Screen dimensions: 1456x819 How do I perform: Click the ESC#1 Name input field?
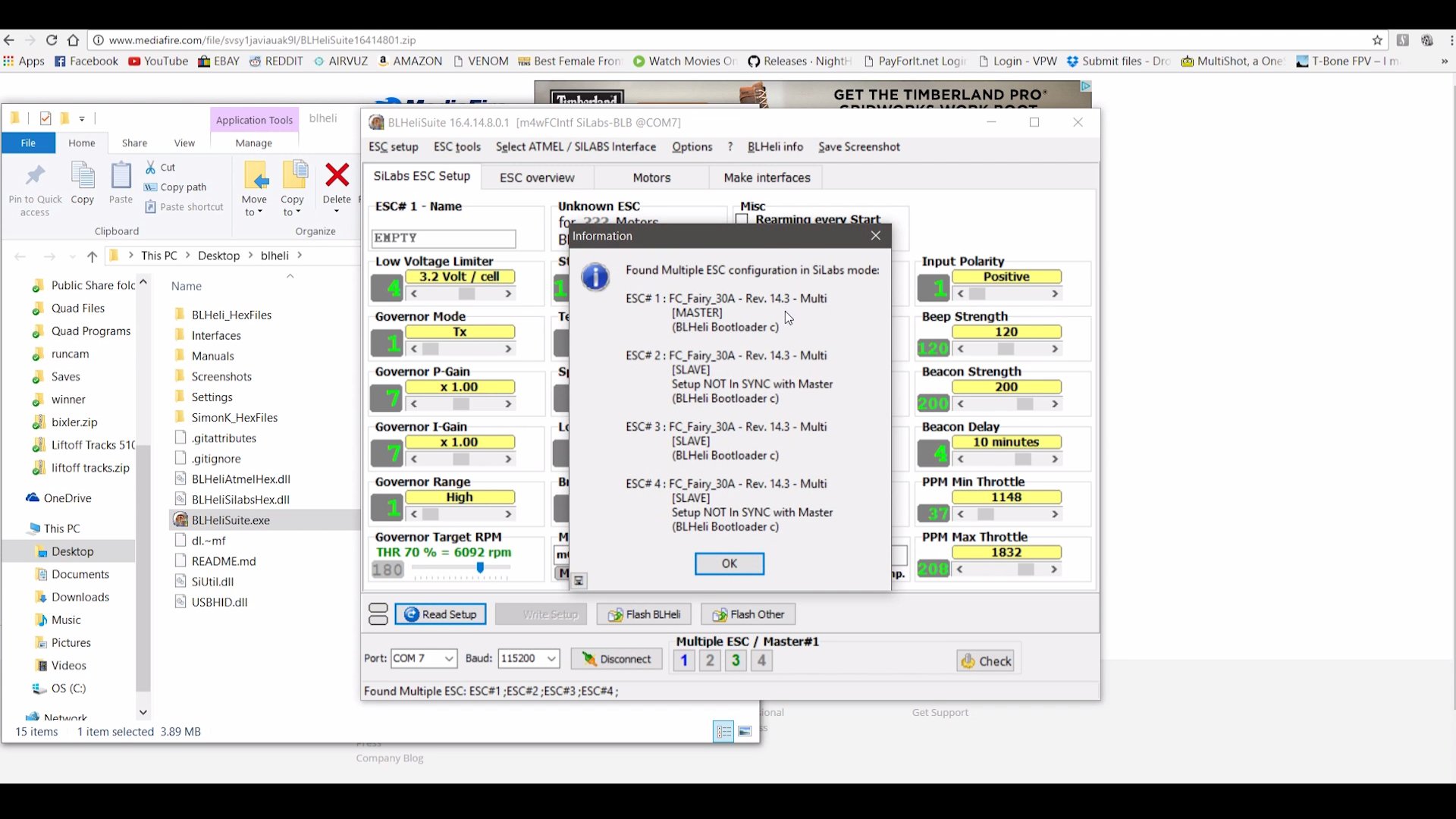tap(444, 238)
